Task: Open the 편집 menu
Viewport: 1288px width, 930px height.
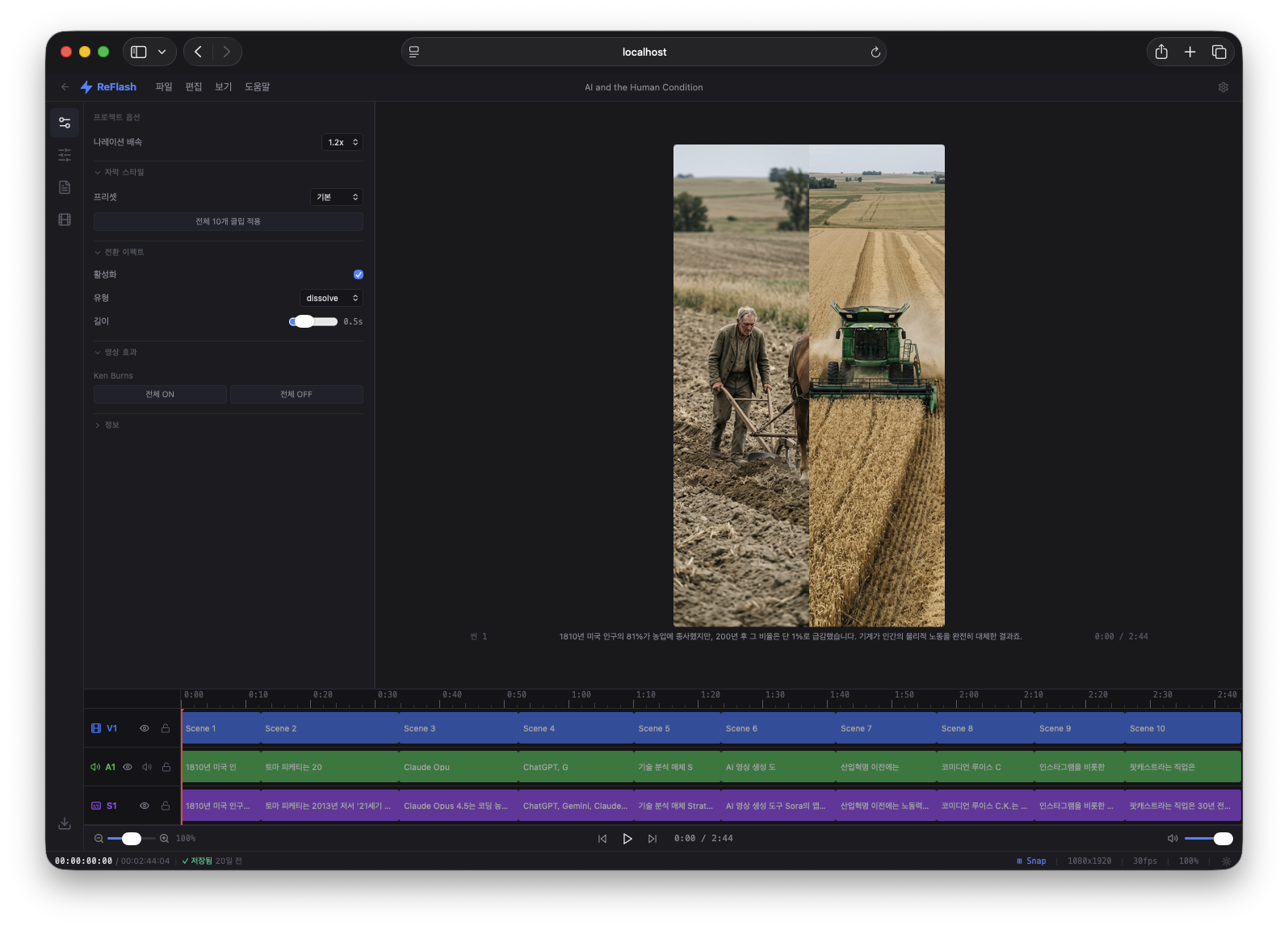Action: pyautogui.click(x=194, y=87)
